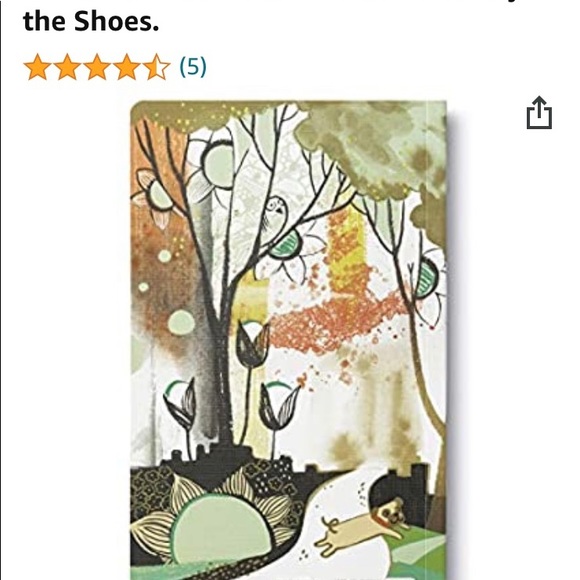Click the tallest tulip bud in center
Viewport: 580px width, 580px height.
[253, 344]
